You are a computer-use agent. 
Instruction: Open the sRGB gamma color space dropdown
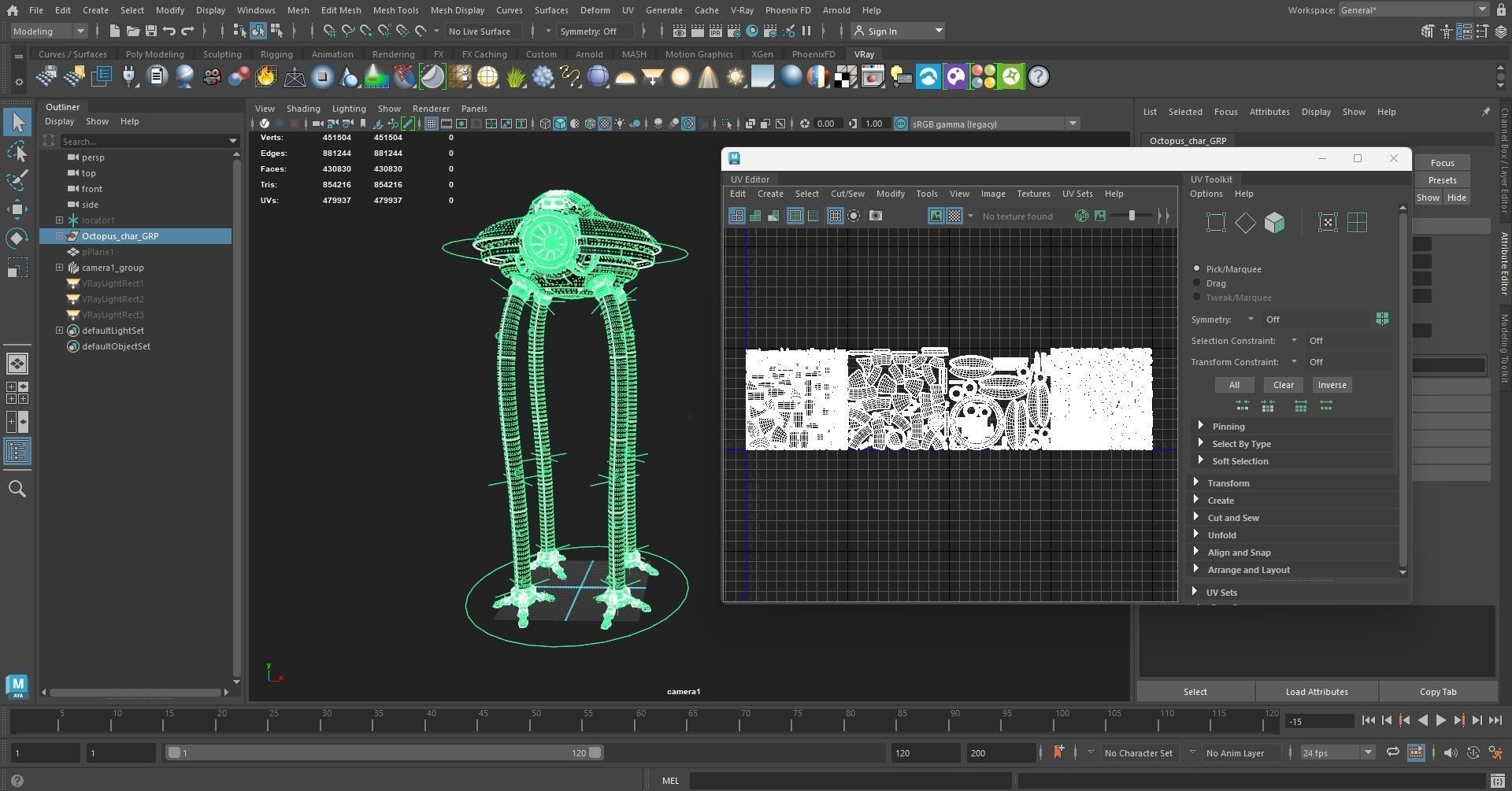point(995,124)
